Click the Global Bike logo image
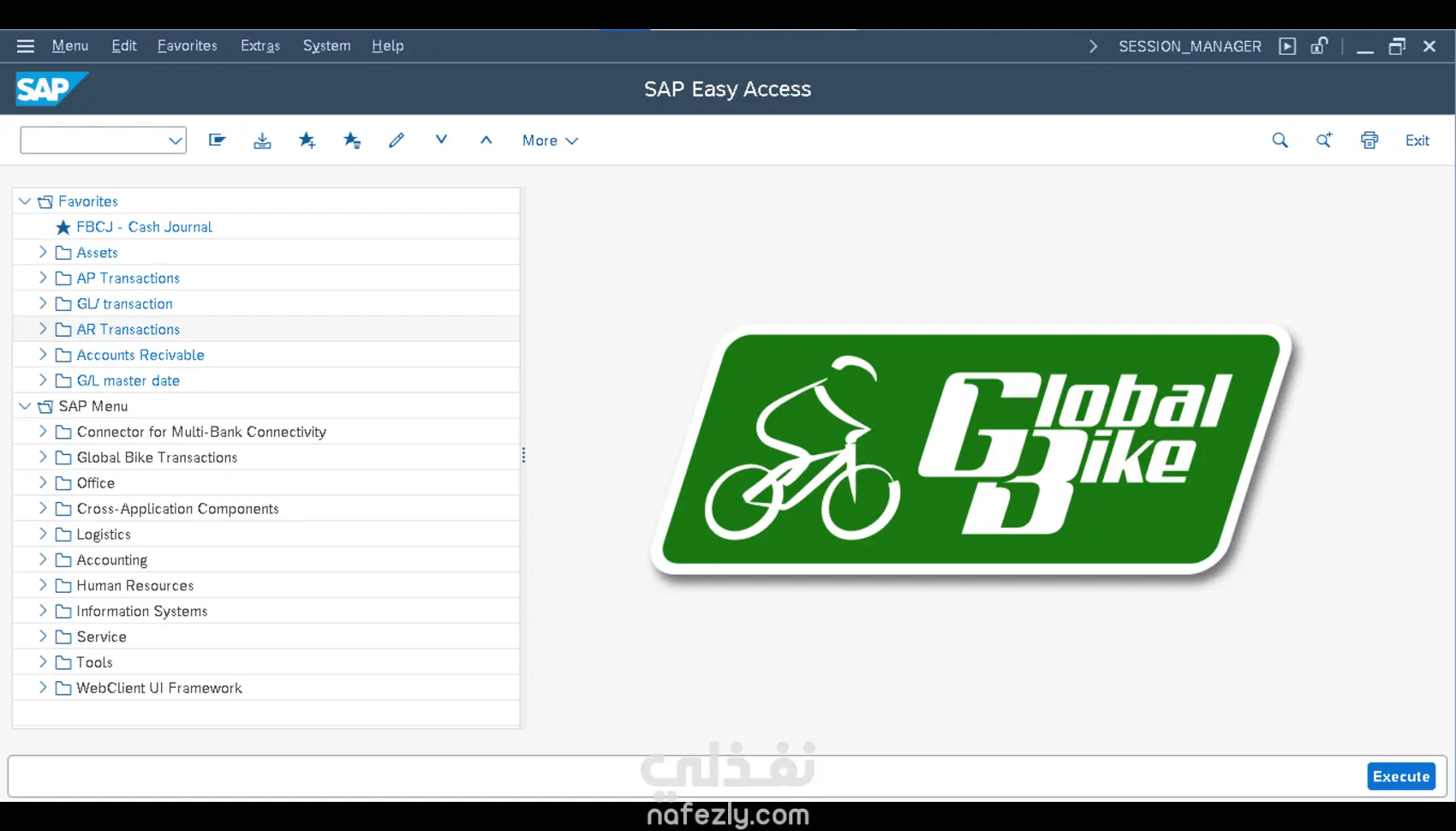Viewport: 1456px width, 831px height. pyautogui.click(x=974, y=451)
